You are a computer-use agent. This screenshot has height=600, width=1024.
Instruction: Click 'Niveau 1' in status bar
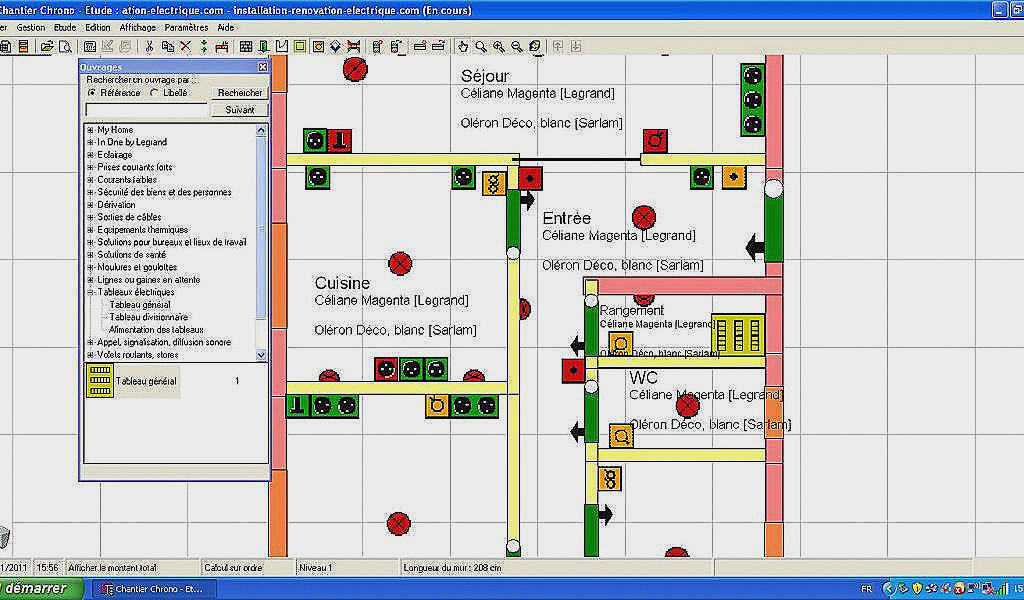pos(315,567)
